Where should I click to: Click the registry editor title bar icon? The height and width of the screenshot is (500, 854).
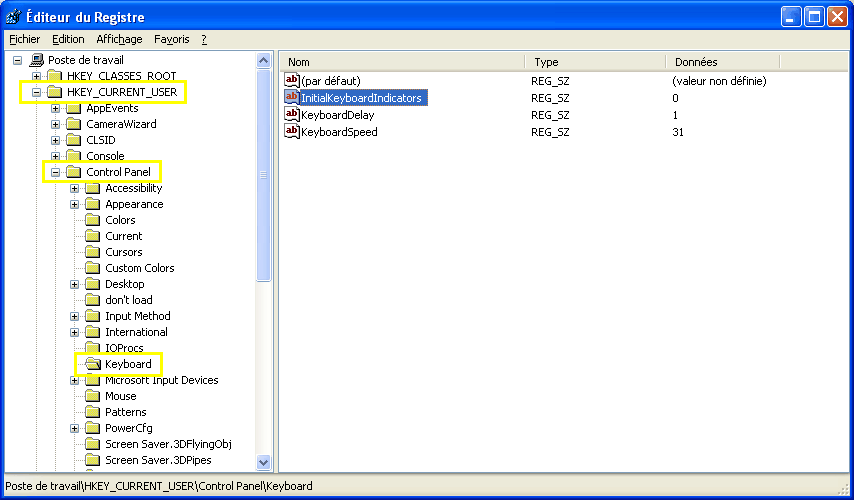coord(14,17)
